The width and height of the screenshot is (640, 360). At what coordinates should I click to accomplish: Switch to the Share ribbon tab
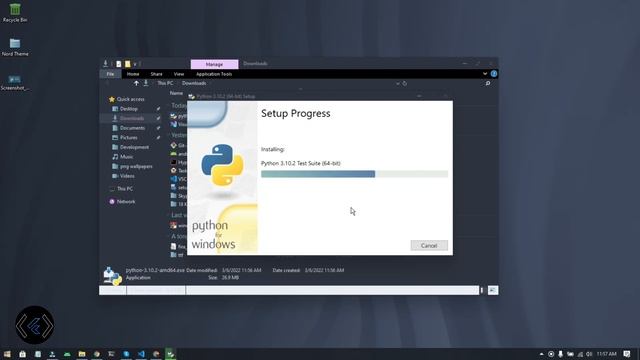[156, 74]
